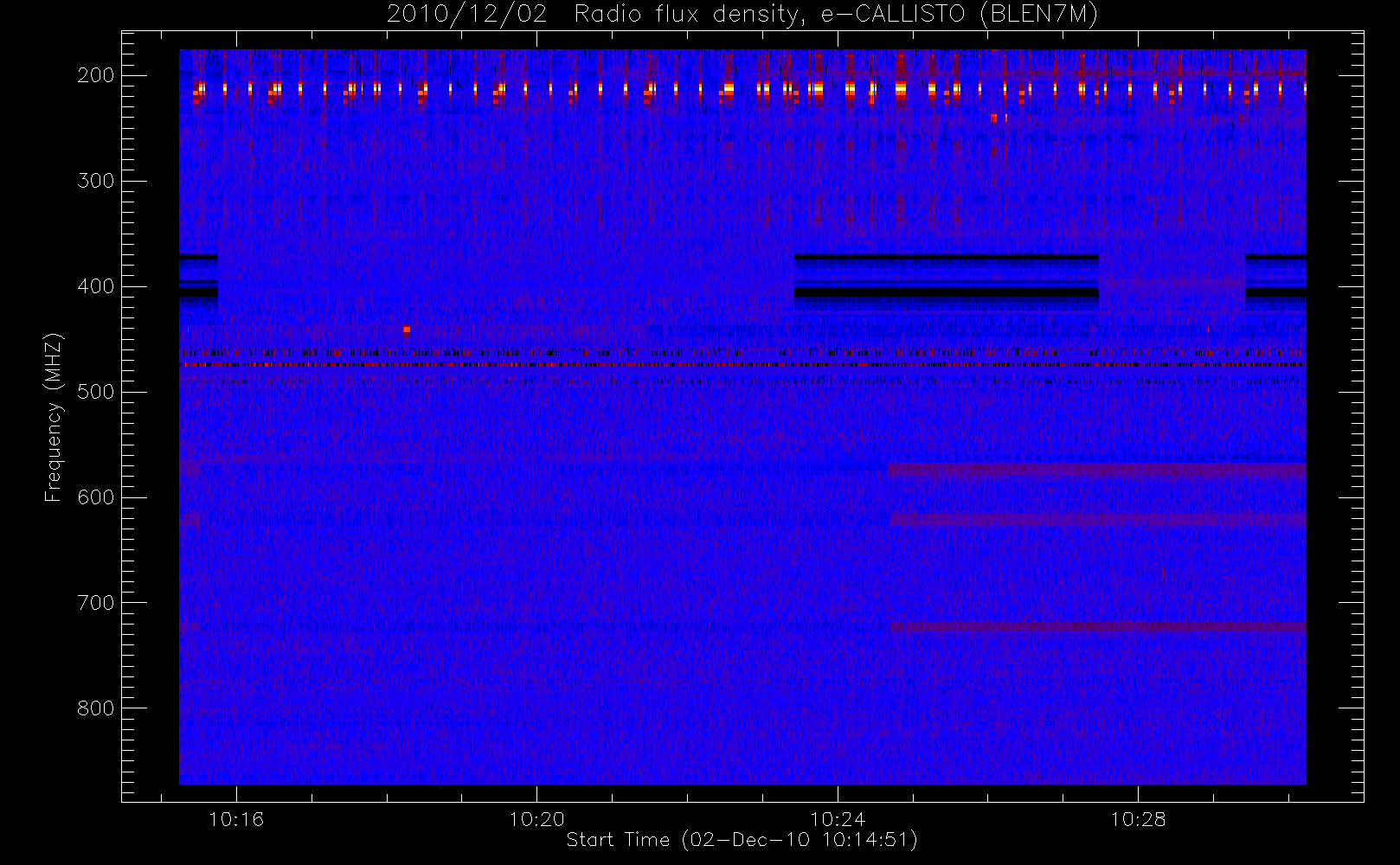Click the 600 frequency tick label
The height and width of the screenshot is (865, 1400).
pyautogui.click(x=96, y=497)
